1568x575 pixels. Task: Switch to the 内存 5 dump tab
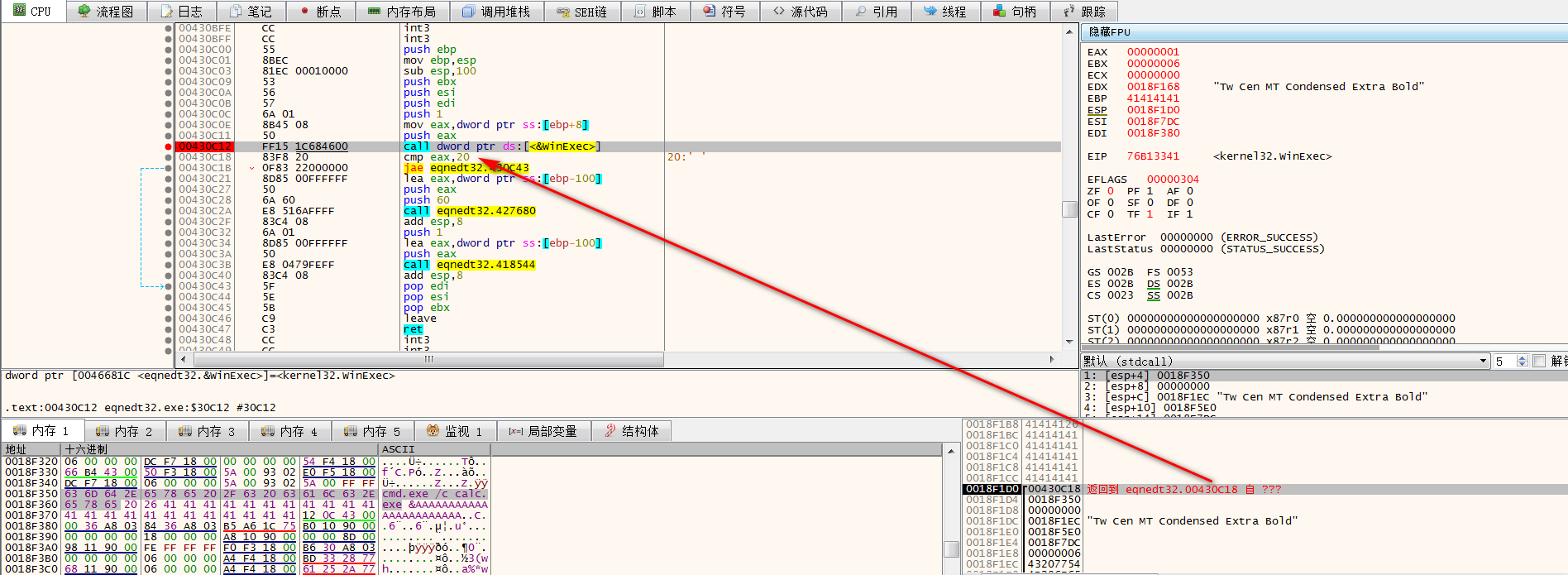[372, 431]
